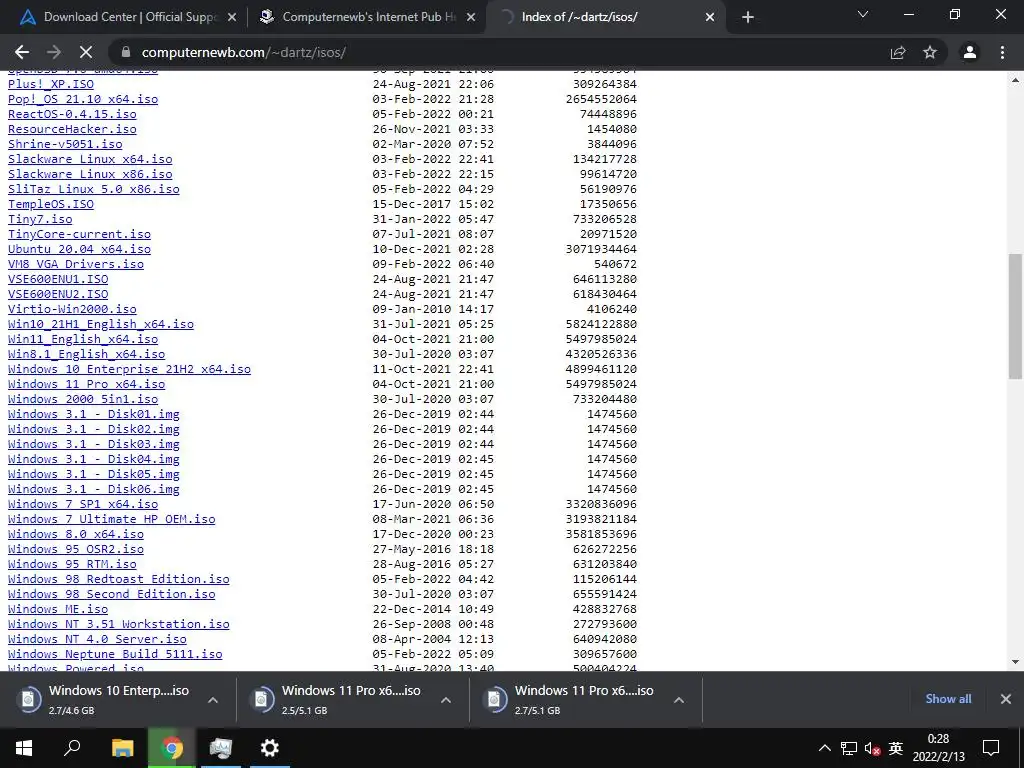Viewport: 1024px width, 768px height.
Task: Switch to Computernewb's Internet Pub tab
Action: (366, 17)
